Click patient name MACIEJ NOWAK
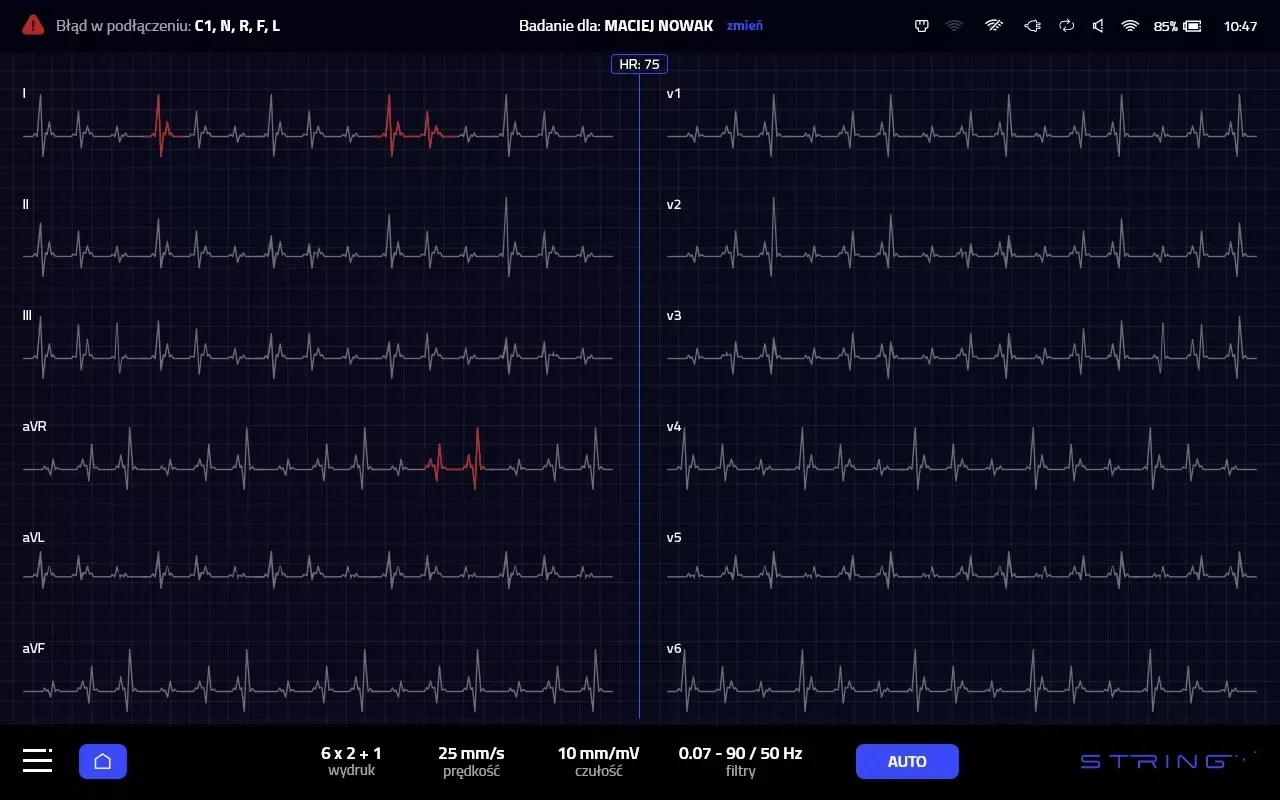 (658, 26)
